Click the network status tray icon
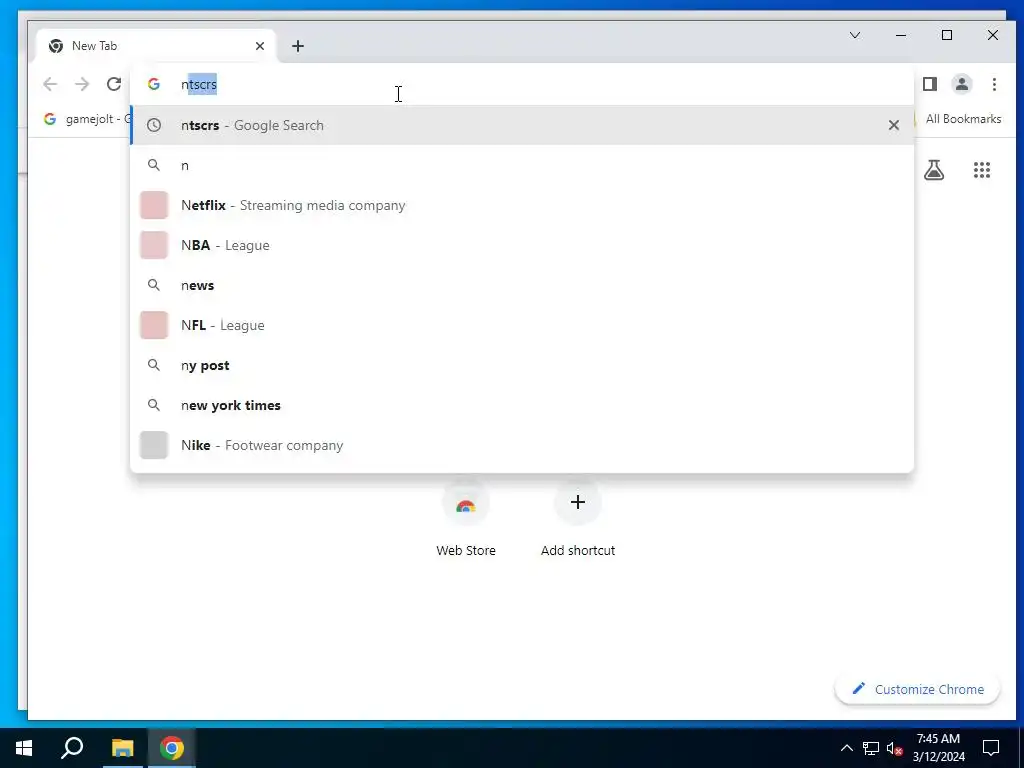Screen dimensions: 1024x768 (871, 748)
